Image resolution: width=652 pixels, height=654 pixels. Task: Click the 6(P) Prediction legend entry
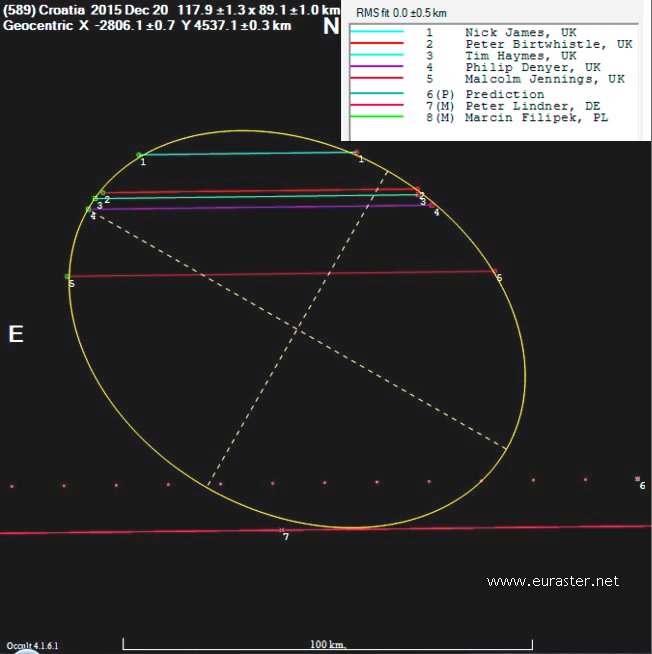pyautogui.click(x=505, y=95)
